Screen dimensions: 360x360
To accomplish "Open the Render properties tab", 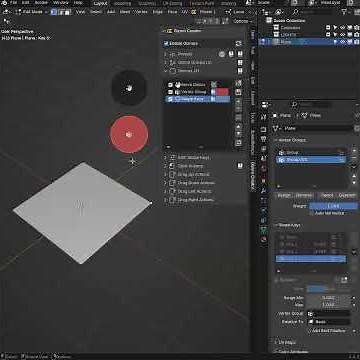I will point(264,129).
